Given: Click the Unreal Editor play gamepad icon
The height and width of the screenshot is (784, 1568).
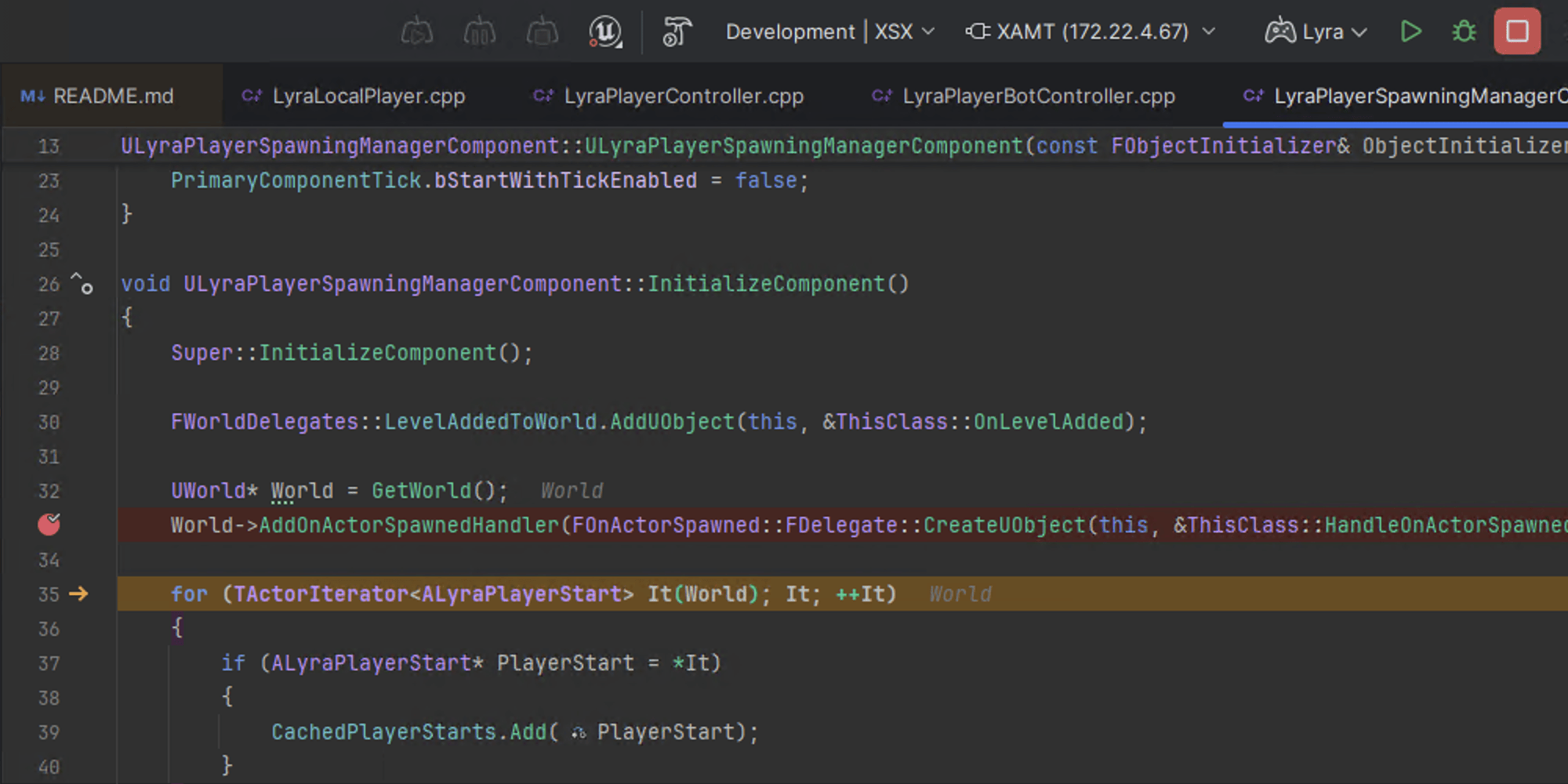Looking at the screenshot, I should 416,32.
